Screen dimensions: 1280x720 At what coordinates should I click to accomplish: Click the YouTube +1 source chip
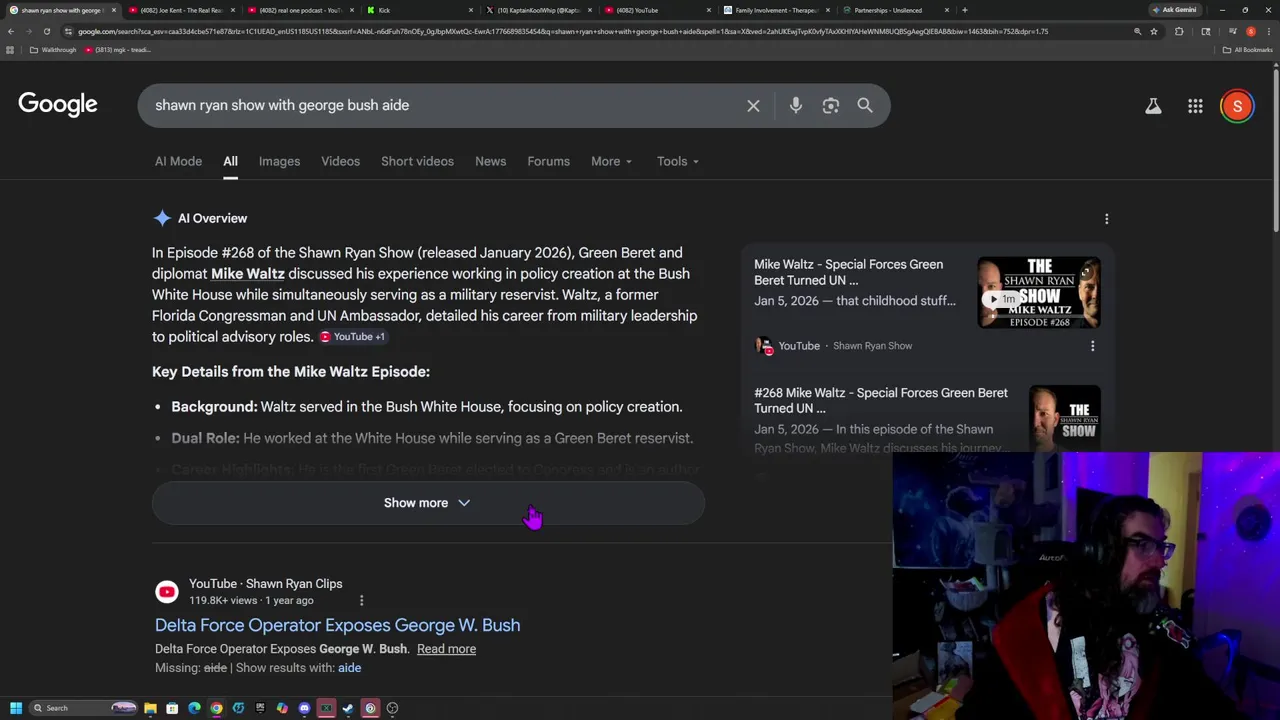(352, 337)
